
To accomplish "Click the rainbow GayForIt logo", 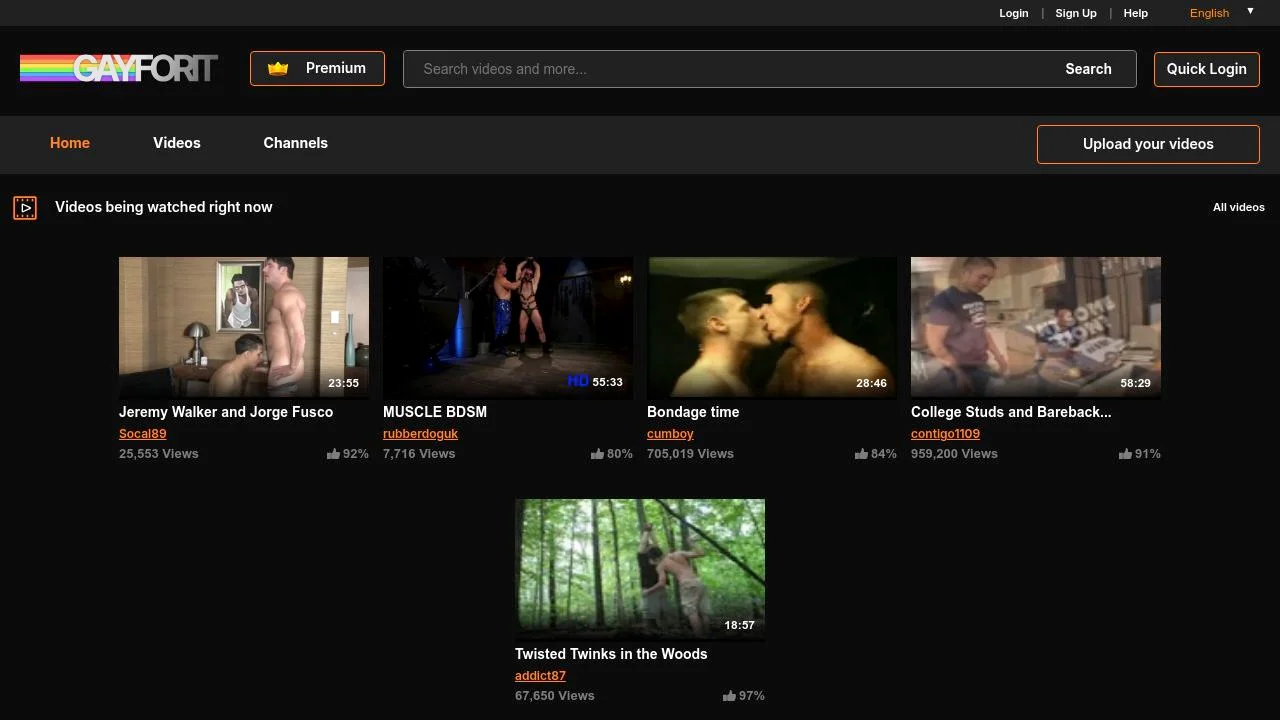I will pos(117,68).
